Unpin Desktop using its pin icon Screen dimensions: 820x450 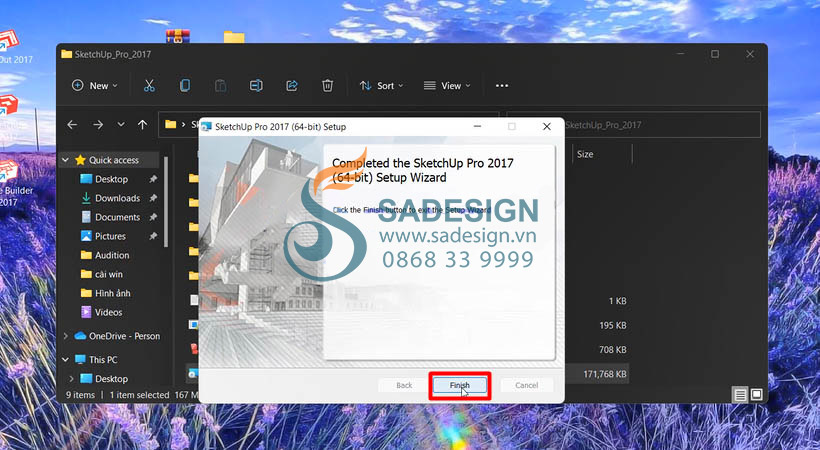(153, 179)
